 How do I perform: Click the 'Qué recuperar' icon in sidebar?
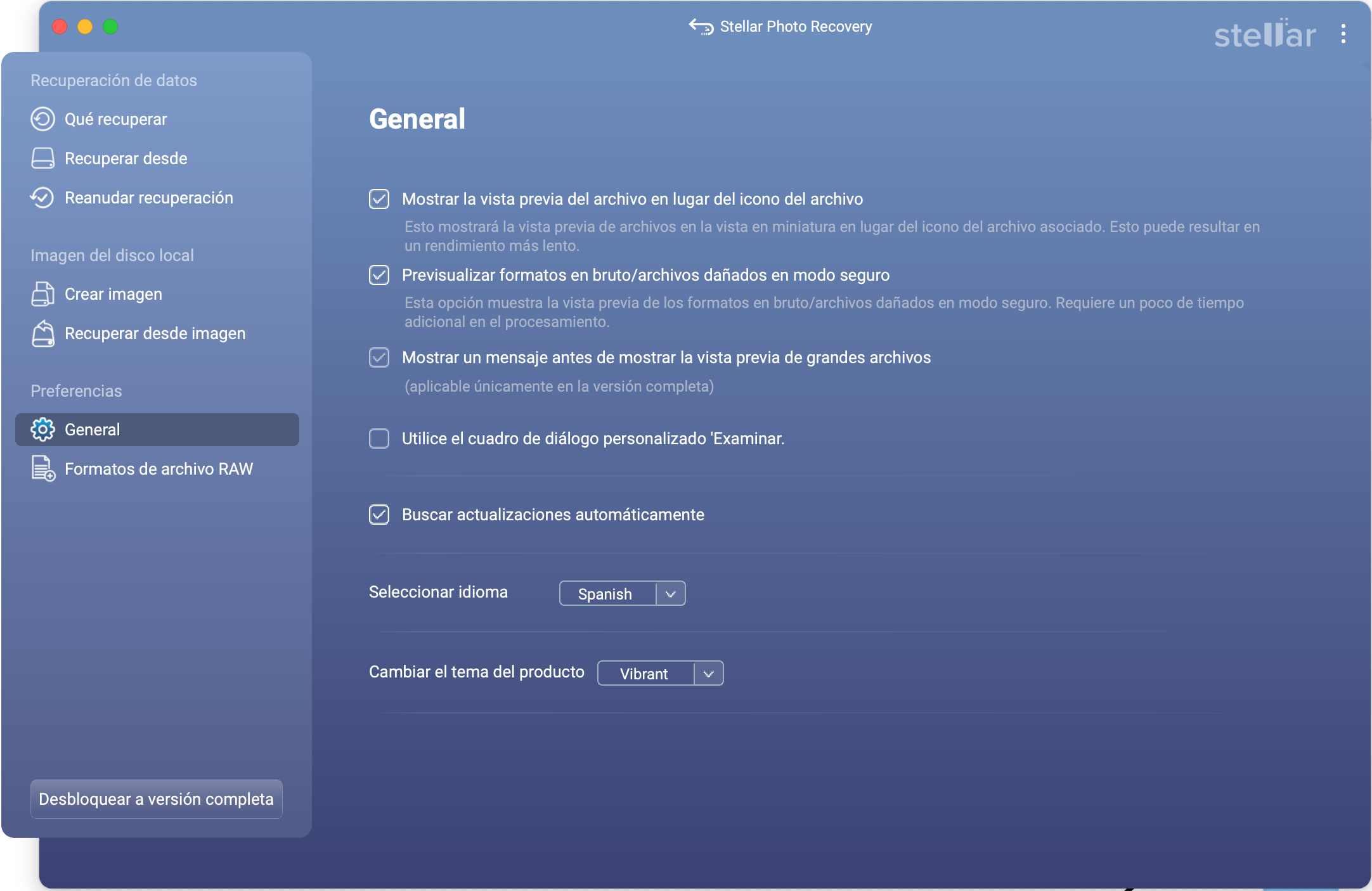click(42, 118)
